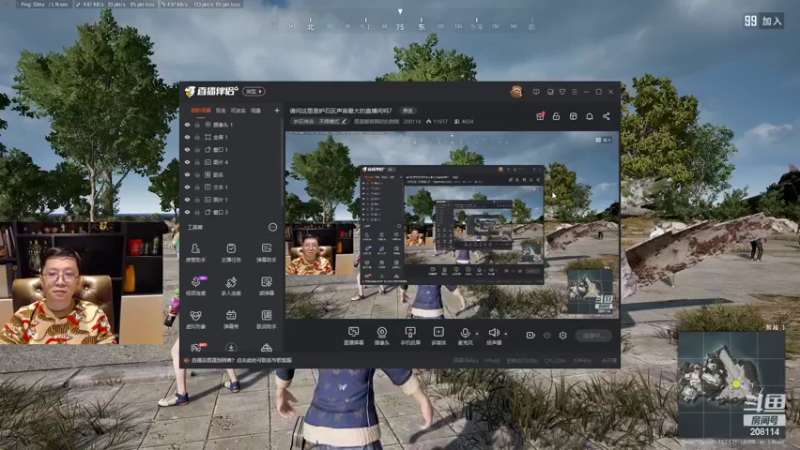Lock the 窗口 3 source

click(197, 212)
